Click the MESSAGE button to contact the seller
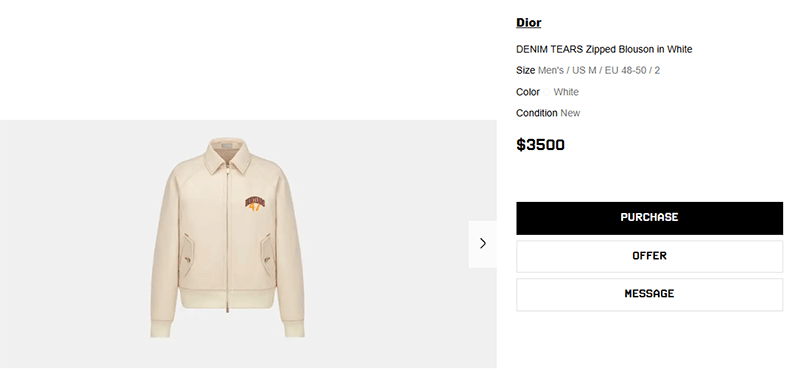The image size is (800, 380). pos(649,294)
